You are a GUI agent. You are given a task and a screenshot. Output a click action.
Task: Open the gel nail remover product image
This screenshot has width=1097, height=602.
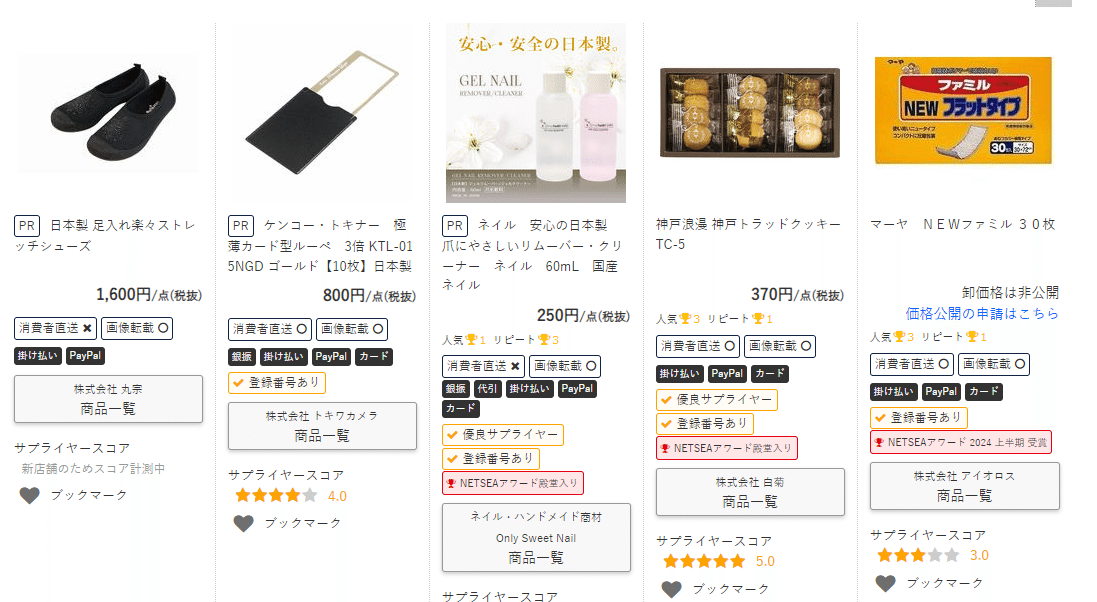click(536, 113)
